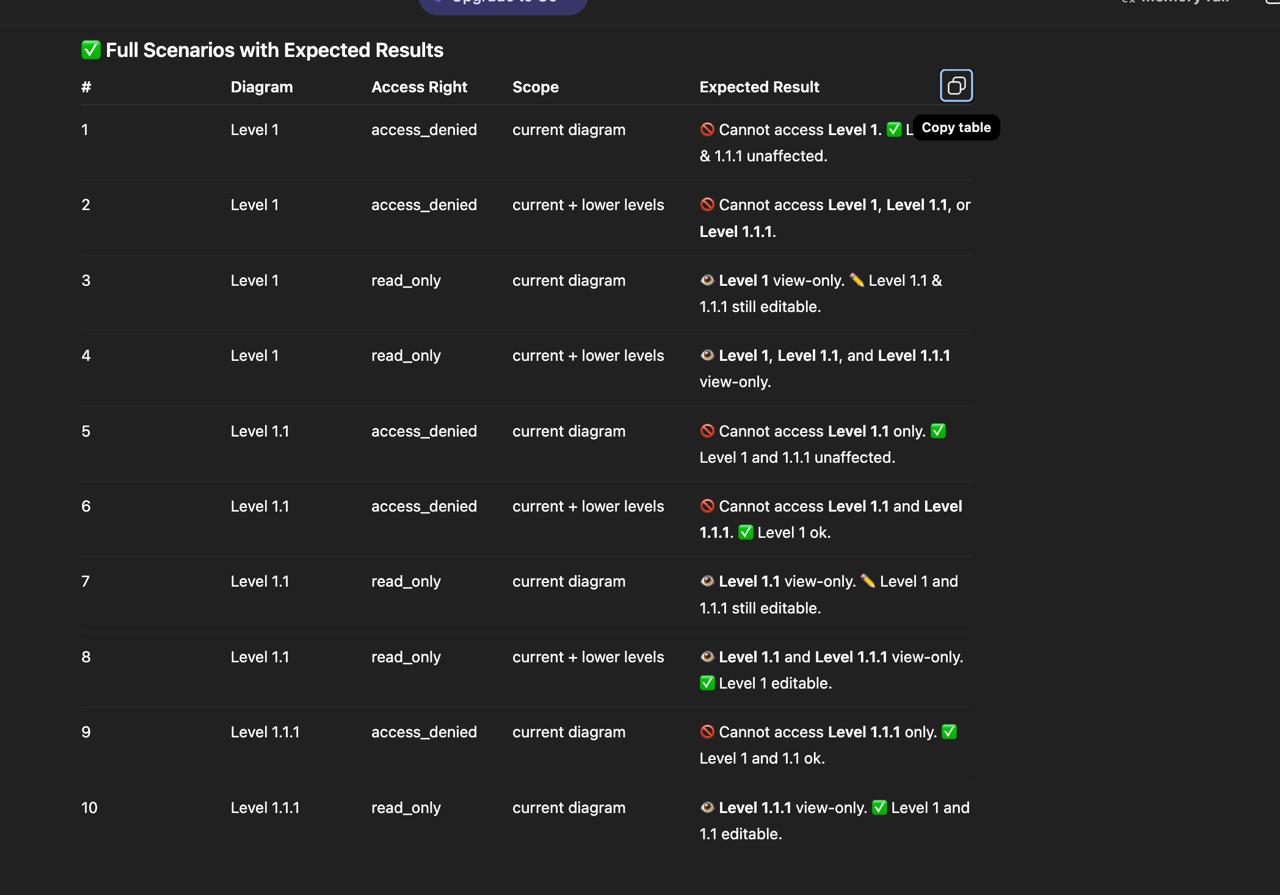Click the expected result text of row 5
Viewport: 1280px width, 895px height.
pyautogui.click(x=822, y=444)
